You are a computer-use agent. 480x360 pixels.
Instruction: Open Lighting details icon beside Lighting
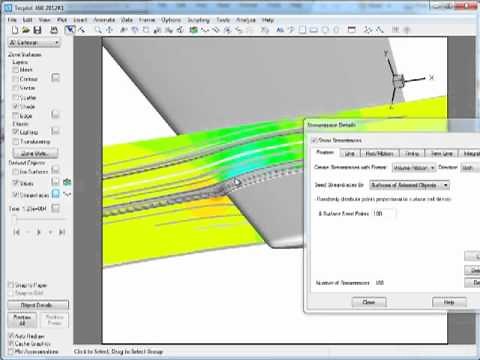tap(55, 131)
